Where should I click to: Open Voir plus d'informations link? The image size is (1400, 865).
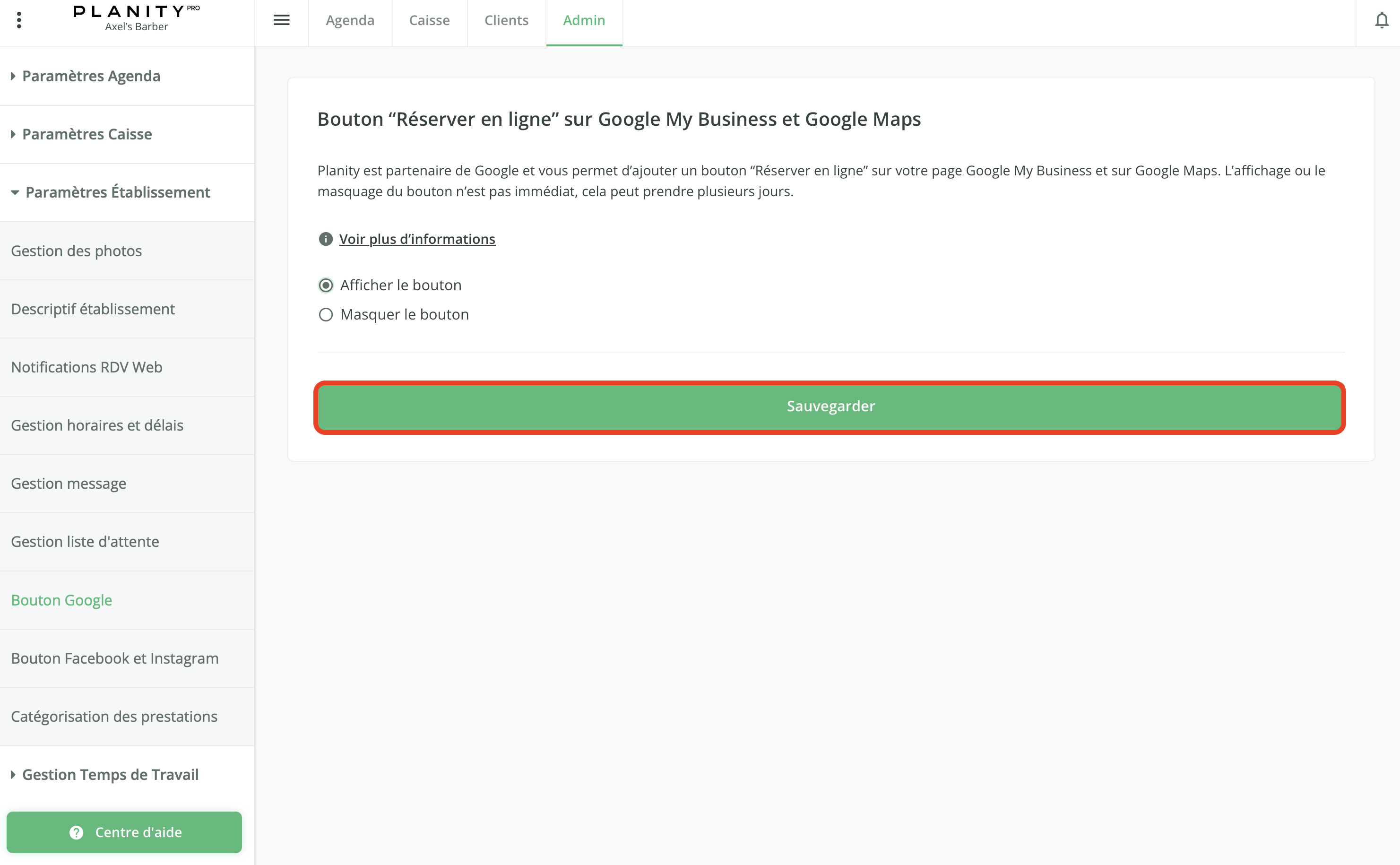point(417,239)
